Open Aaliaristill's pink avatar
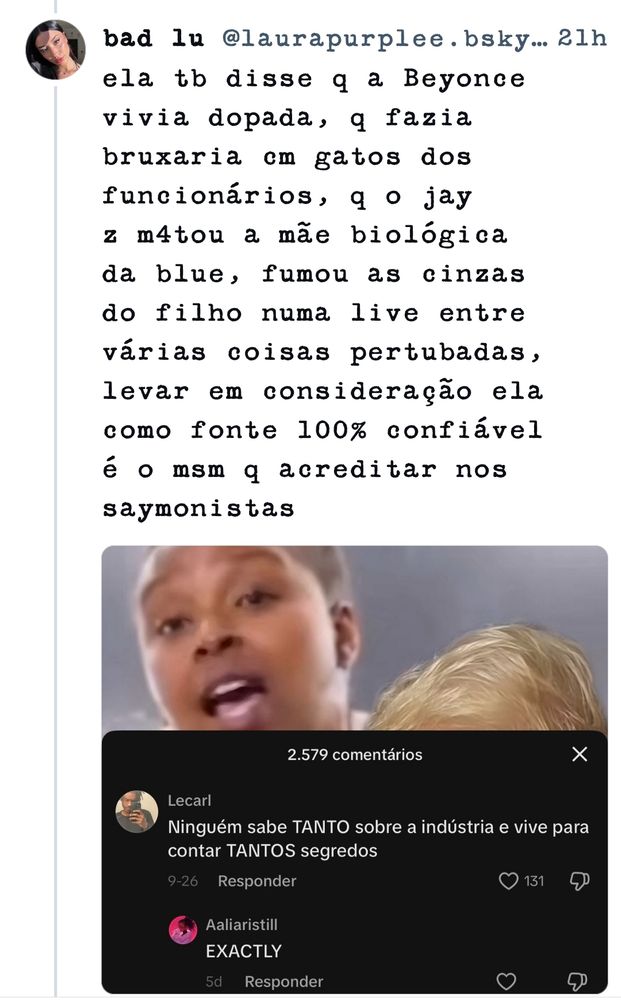The image size is (621, 1000). (183, 930)
